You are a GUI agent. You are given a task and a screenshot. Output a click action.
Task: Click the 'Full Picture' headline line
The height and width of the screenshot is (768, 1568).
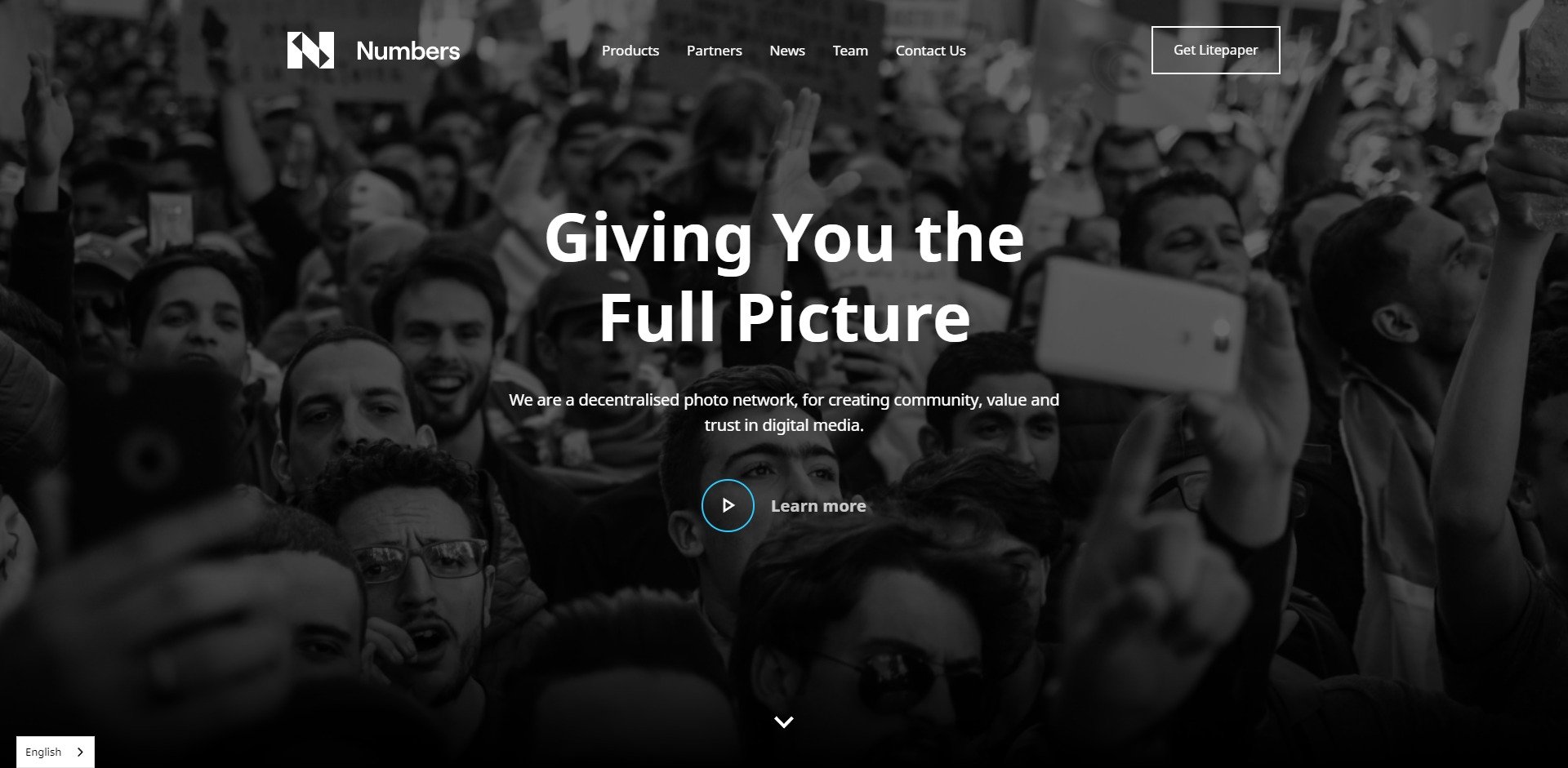[784, 317]
